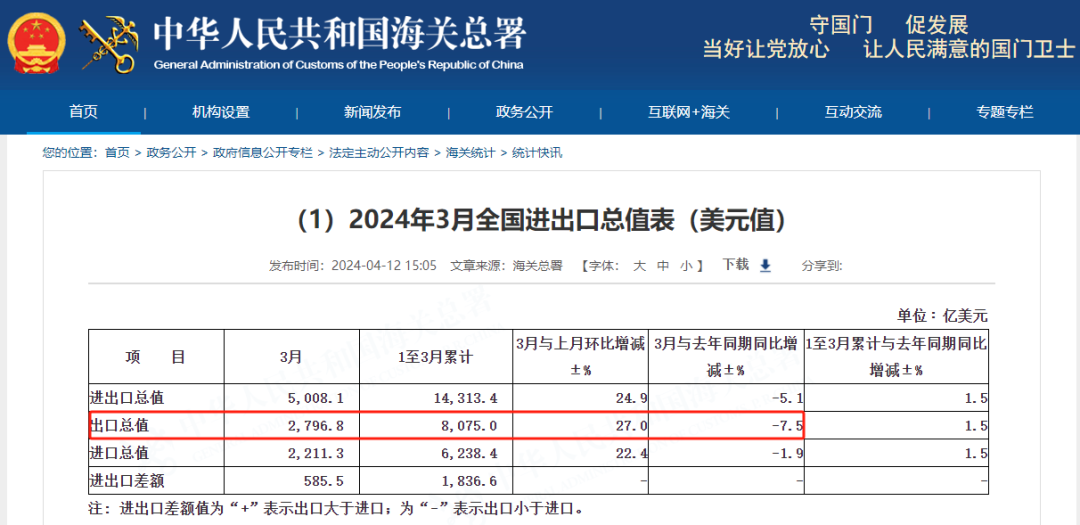Image resolution: width=1080 pixels, height=525 pixels.
Task: Click 海关统计 breadcrumb link
Action: [470, 153]
